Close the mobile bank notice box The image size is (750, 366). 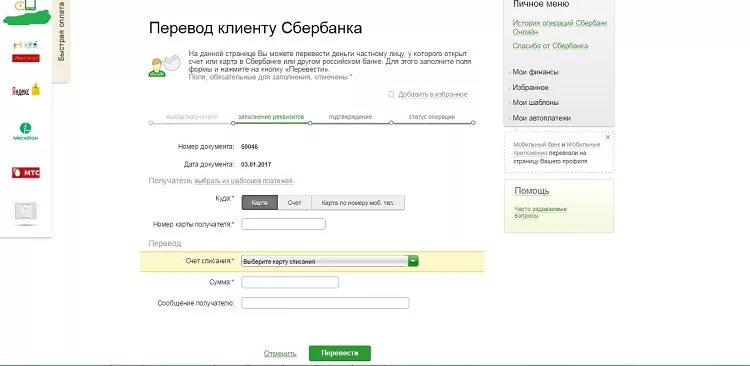coord(608,137)
